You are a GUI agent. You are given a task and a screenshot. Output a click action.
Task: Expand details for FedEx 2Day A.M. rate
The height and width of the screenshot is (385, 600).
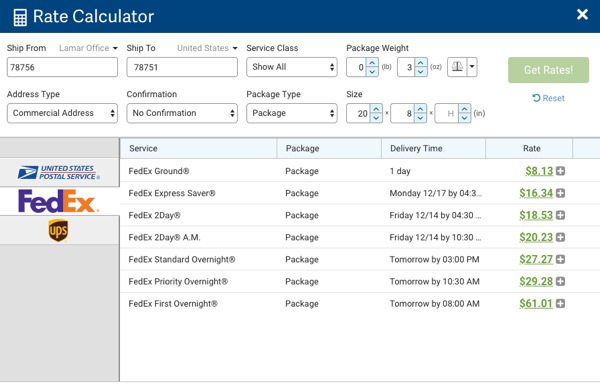(560, 238)
